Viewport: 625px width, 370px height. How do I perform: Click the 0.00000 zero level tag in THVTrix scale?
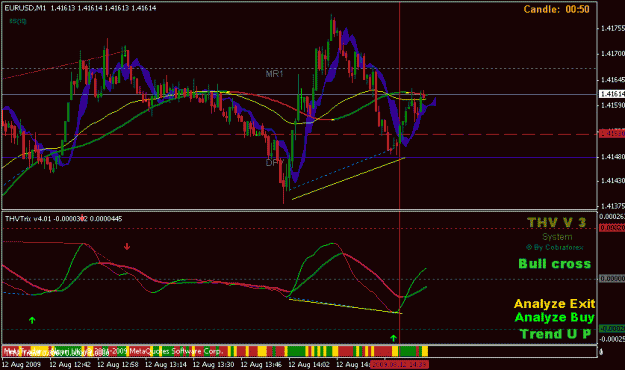[x=612, y=278]
